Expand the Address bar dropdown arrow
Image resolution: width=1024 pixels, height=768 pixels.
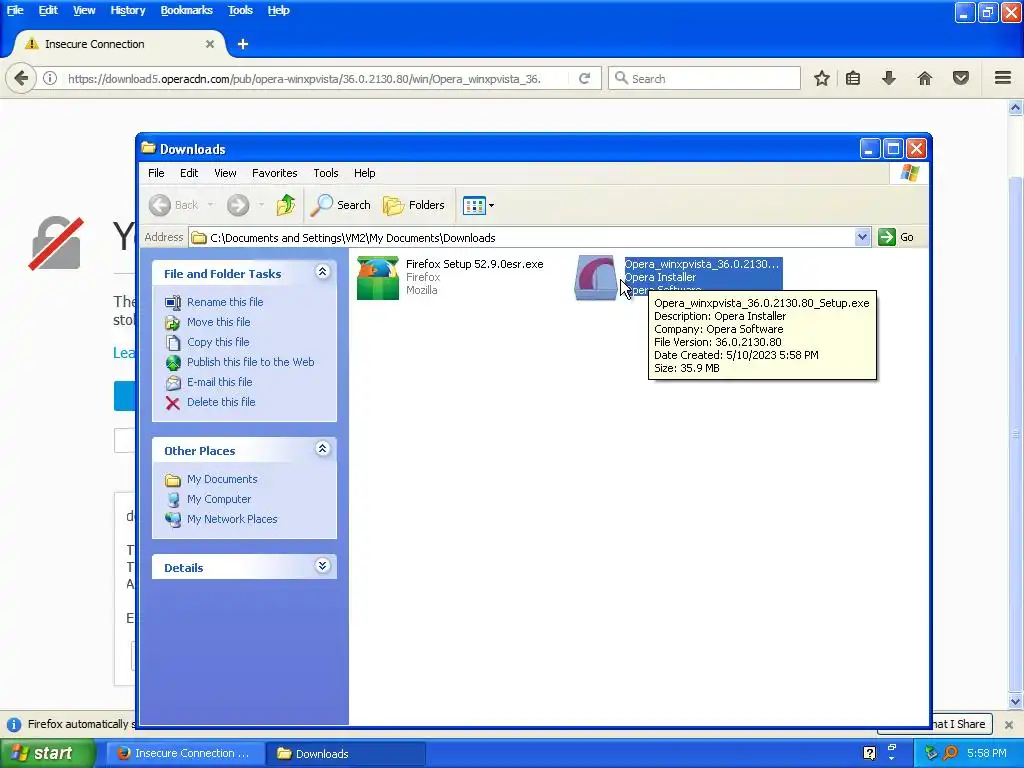[x=862, y=237]
